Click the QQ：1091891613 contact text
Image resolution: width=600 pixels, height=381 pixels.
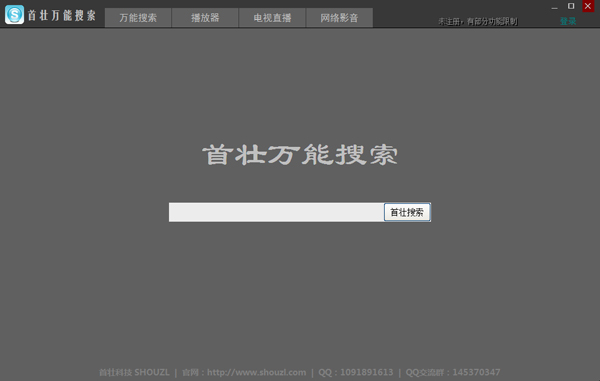355,372
